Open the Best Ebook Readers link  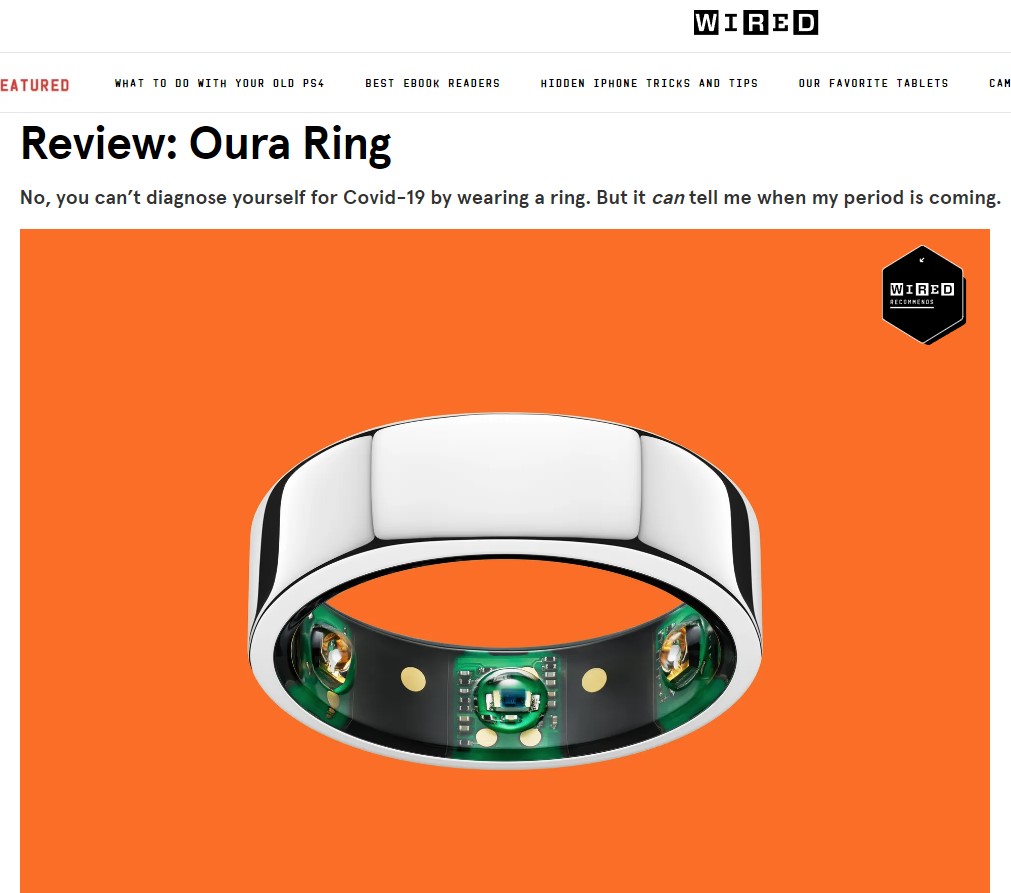(x=433, y=83)
